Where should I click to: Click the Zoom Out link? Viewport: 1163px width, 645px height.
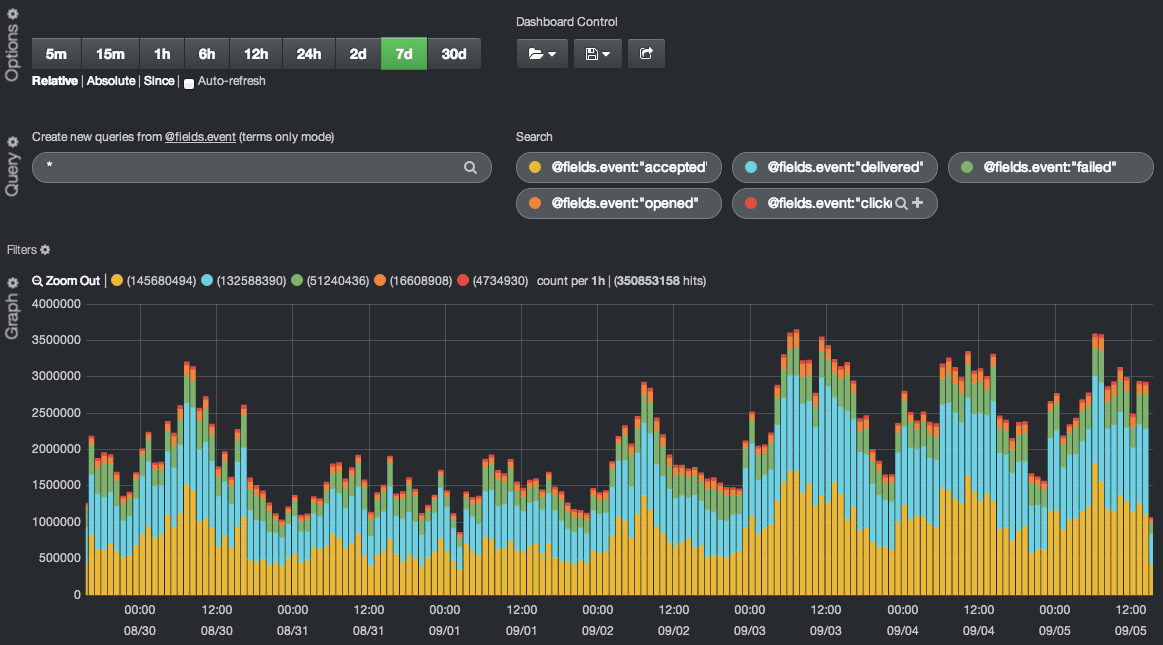tap(73, 281)
